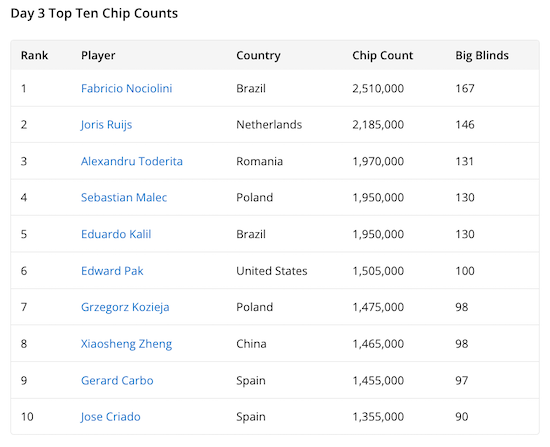Open Fabricio Nociolini player profile link
Image resolution: width=550 pixels, height=447 pixels.
coord(126,88)
